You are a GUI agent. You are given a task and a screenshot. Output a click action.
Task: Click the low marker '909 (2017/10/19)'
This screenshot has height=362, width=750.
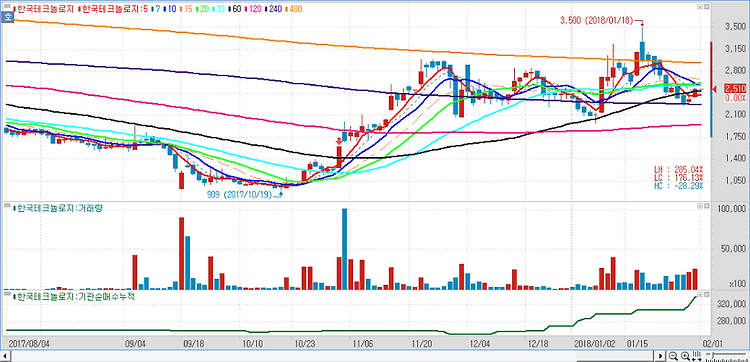point(239,195)
